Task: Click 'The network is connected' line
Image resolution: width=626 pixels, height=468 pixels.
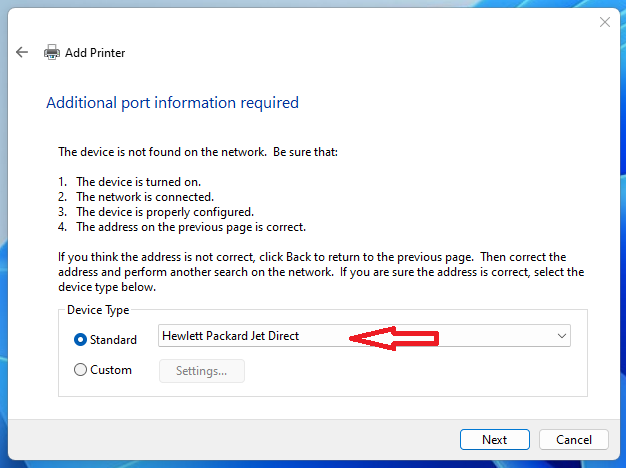Action: click(145, 197)
